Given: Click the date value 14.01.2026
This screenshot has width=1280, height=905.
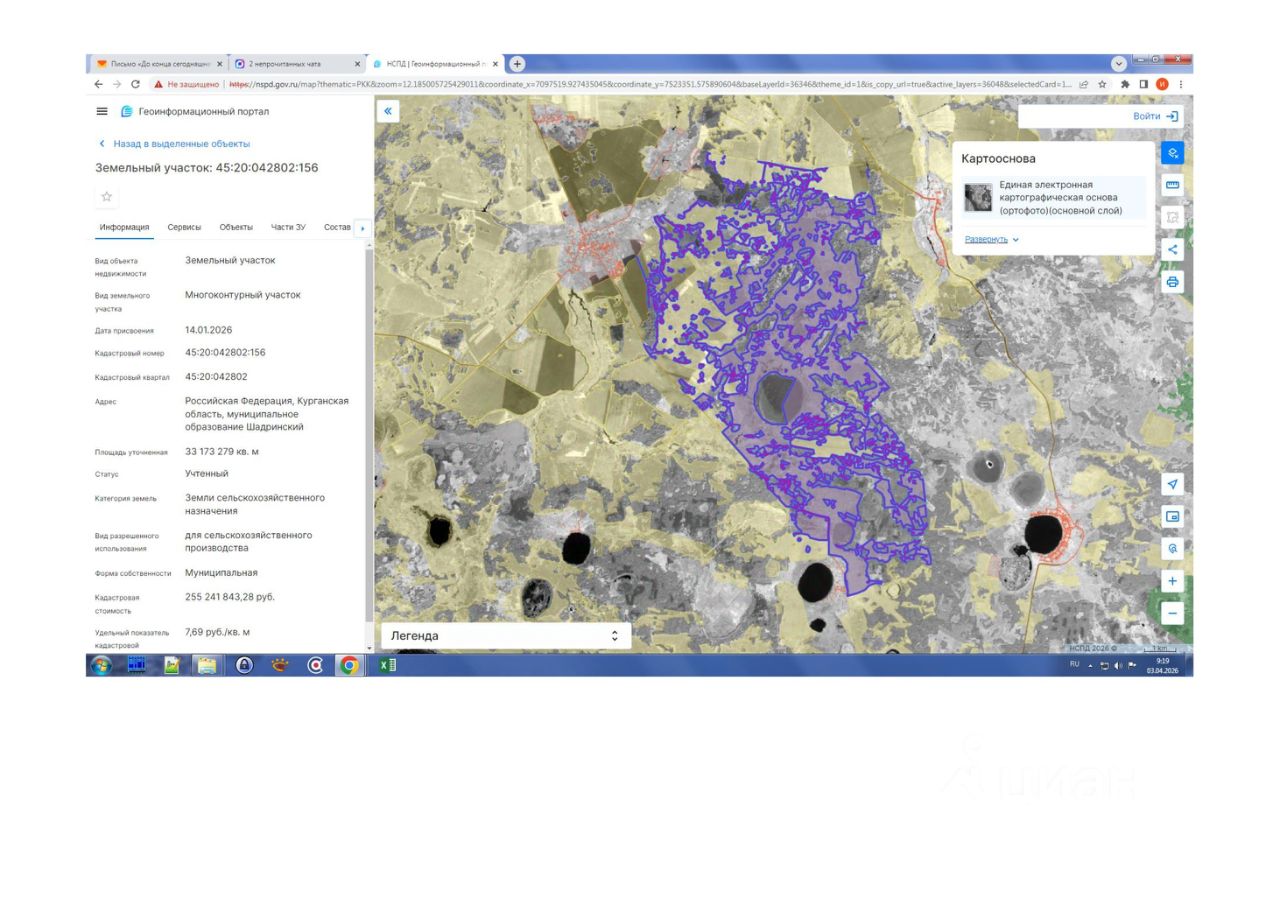Looking at the screenshot, I should click(x=208, y=330).
